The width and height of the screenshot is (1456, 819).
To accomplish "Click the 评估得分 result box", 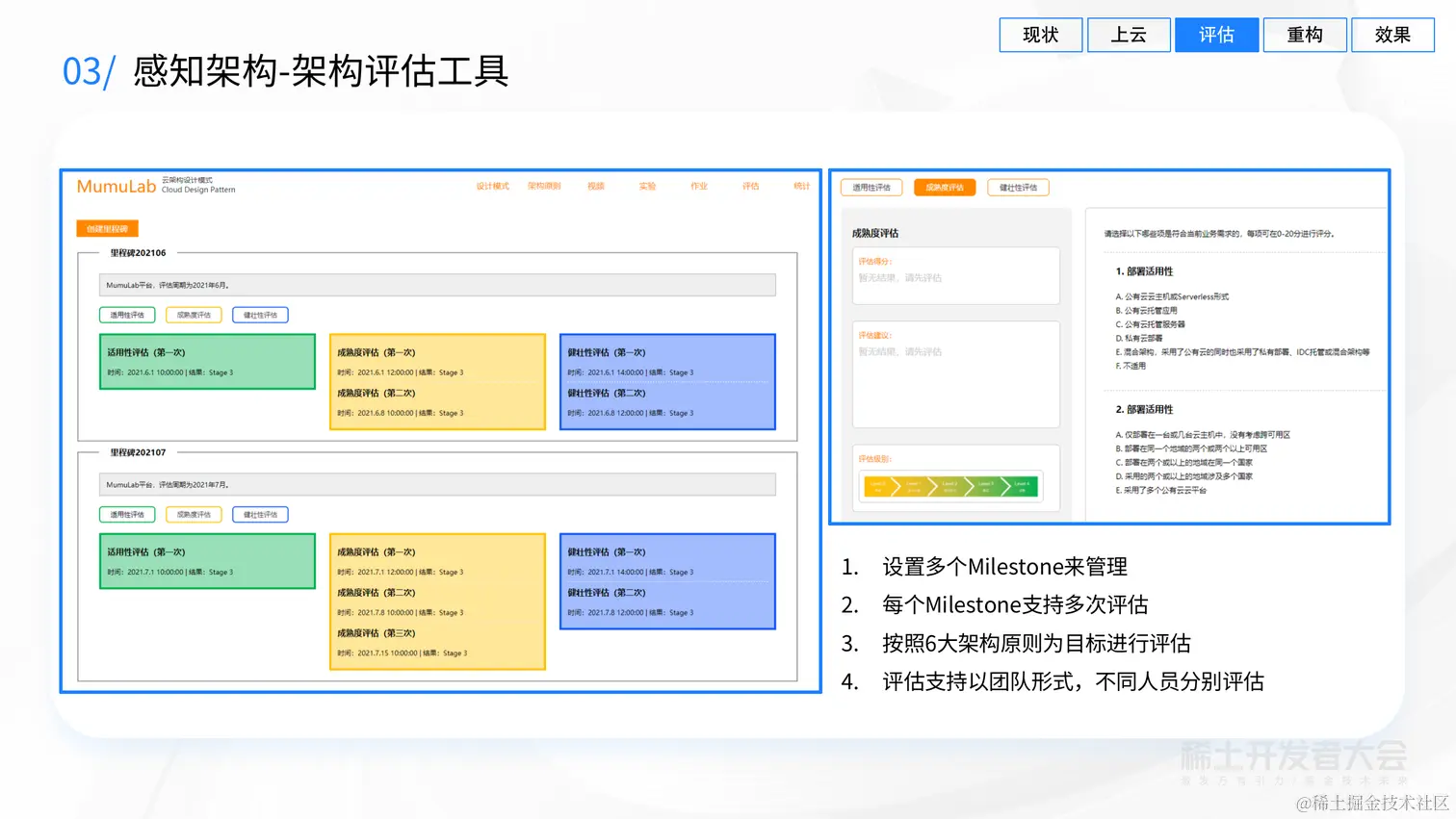I will coord(956,276).
